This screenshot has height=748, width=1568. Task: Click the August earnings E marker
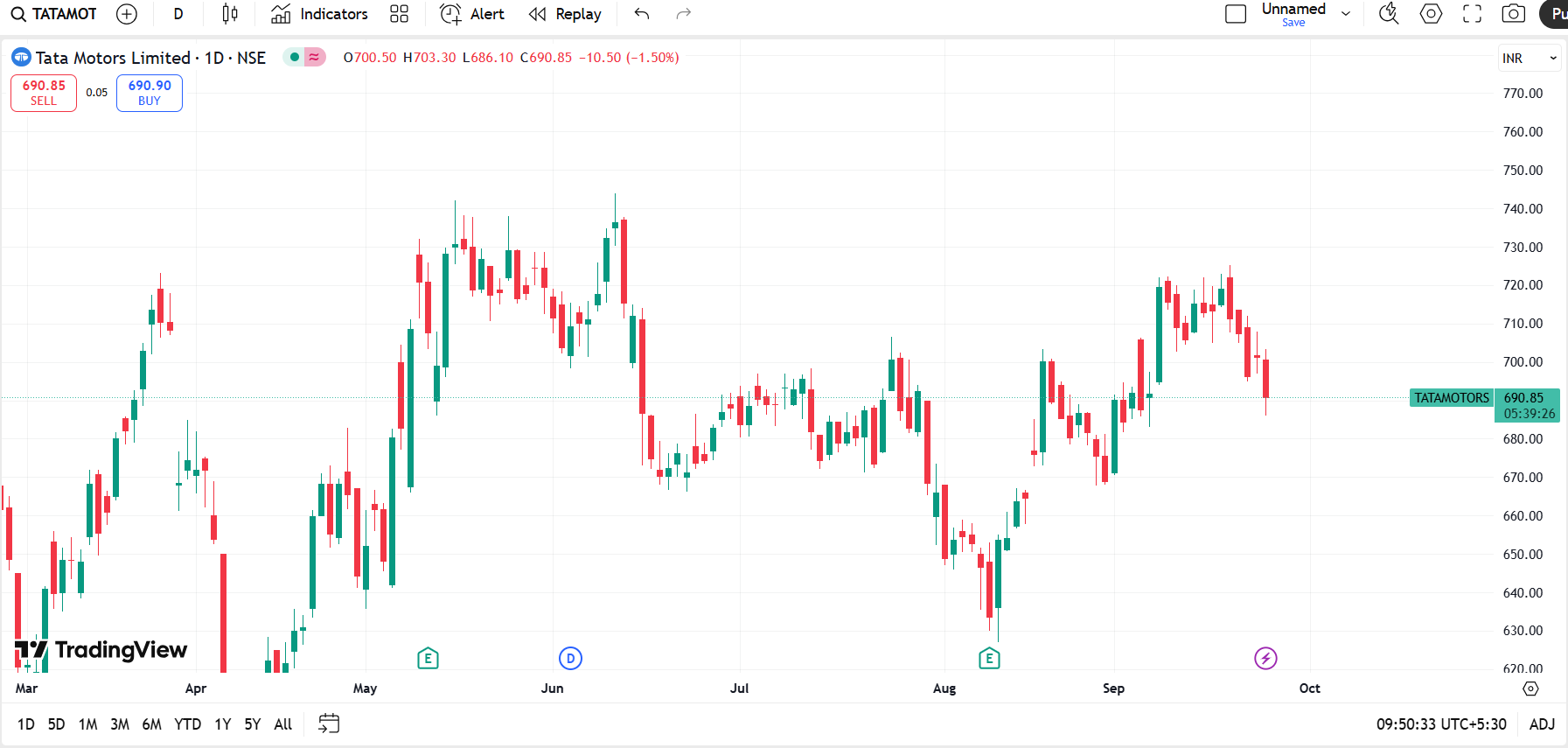point(989,658)
